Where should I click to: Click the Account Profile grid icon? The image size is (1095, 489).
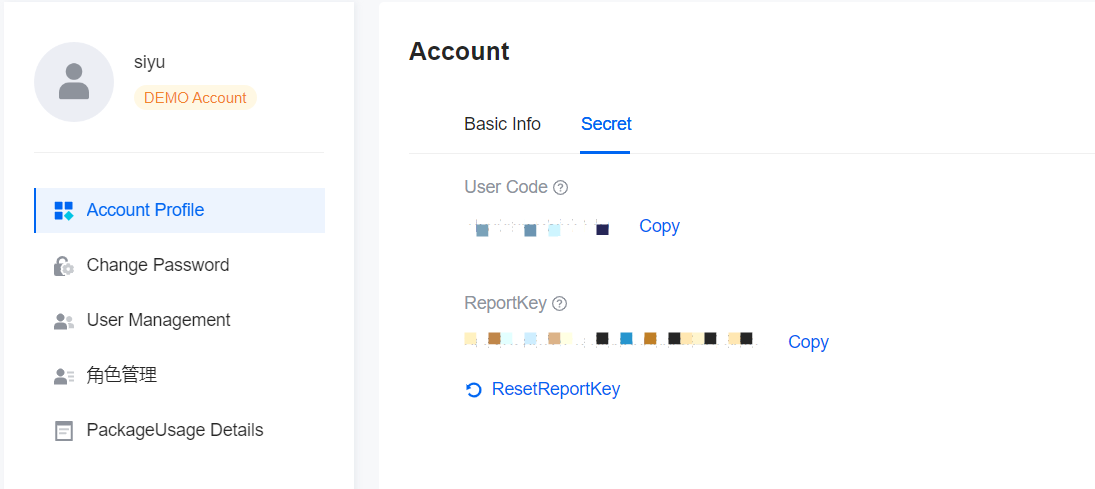click(x=64, y=210)
